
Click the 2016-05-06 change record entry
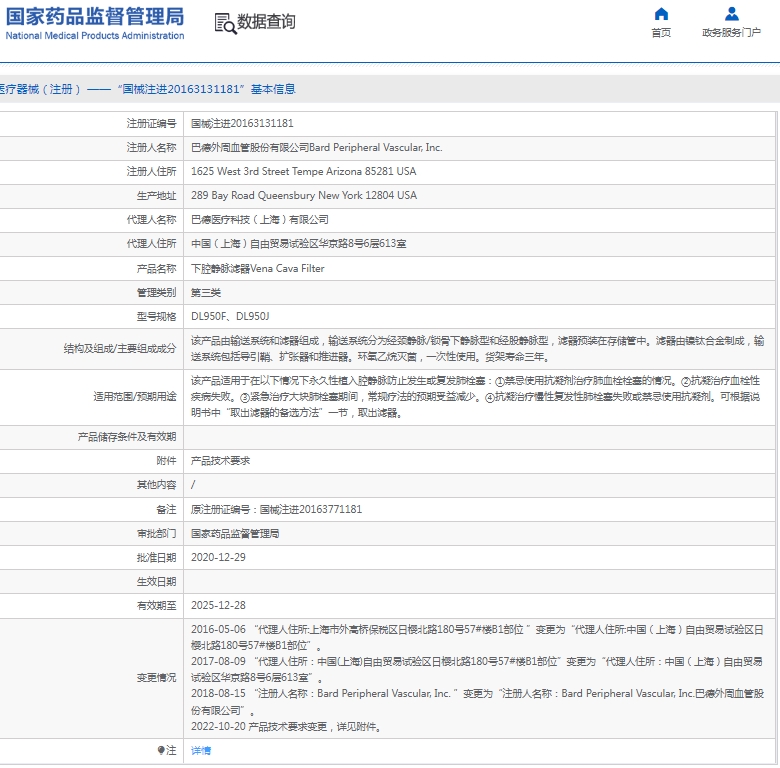478,638
